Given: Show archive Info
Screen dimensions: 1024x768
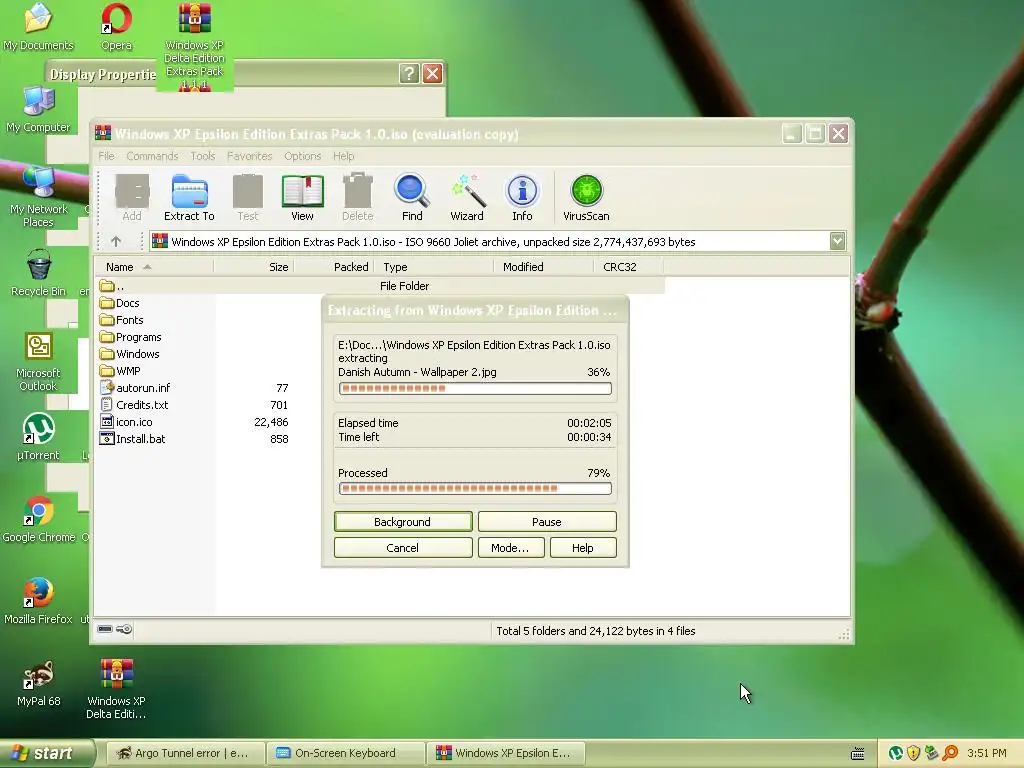Looking at the screenshot, I should tap(522, 197).
